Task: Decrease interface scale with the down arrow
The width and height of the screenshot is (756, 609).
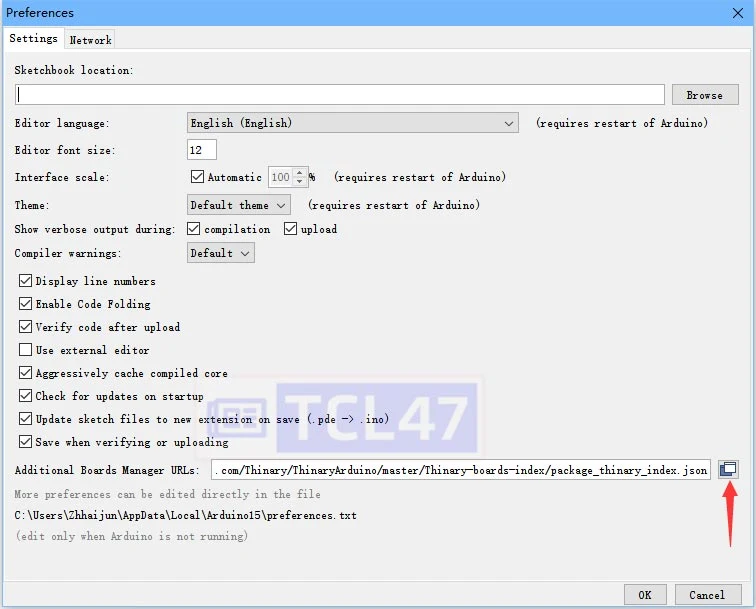Action: pyautogui.click(x=299, y=182)
